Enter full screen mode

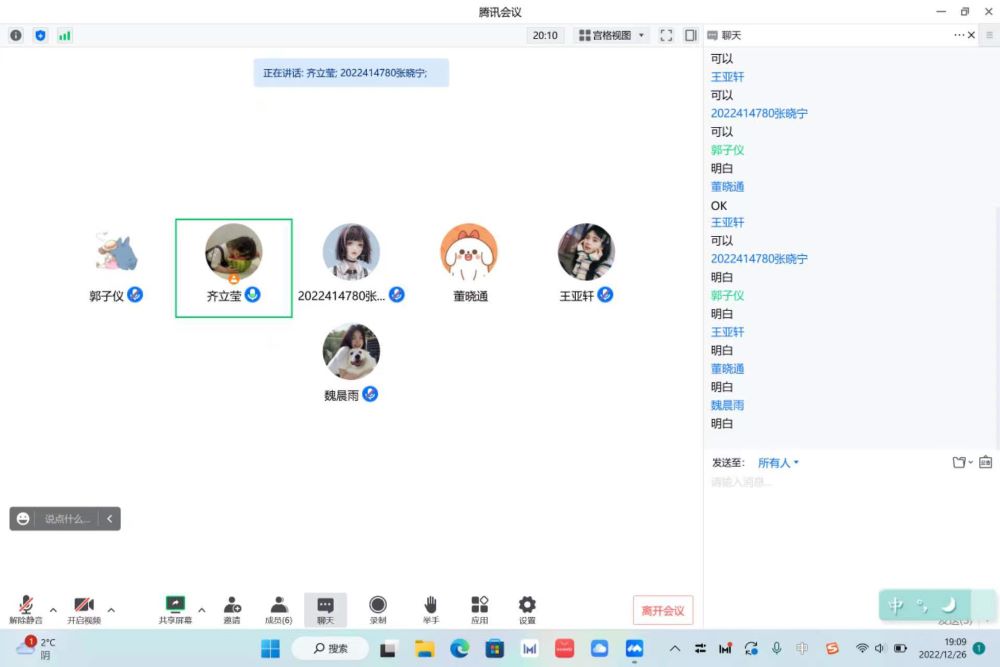pyautogui.click(x=666, y=35)
